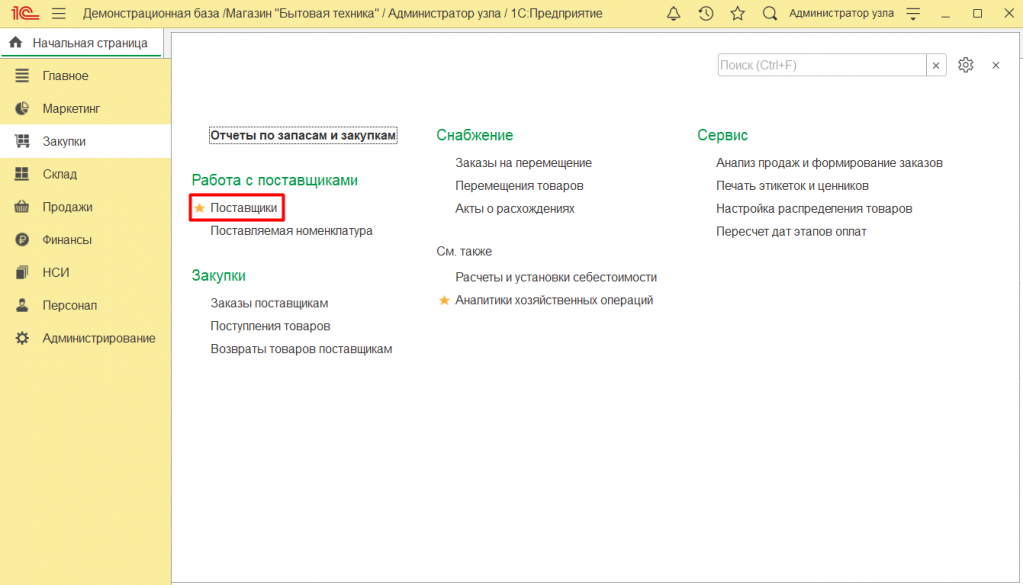Click Отчеты по запасам и закупкам
The height and width of the screenshot is (585, 1023).
[303, 135]
